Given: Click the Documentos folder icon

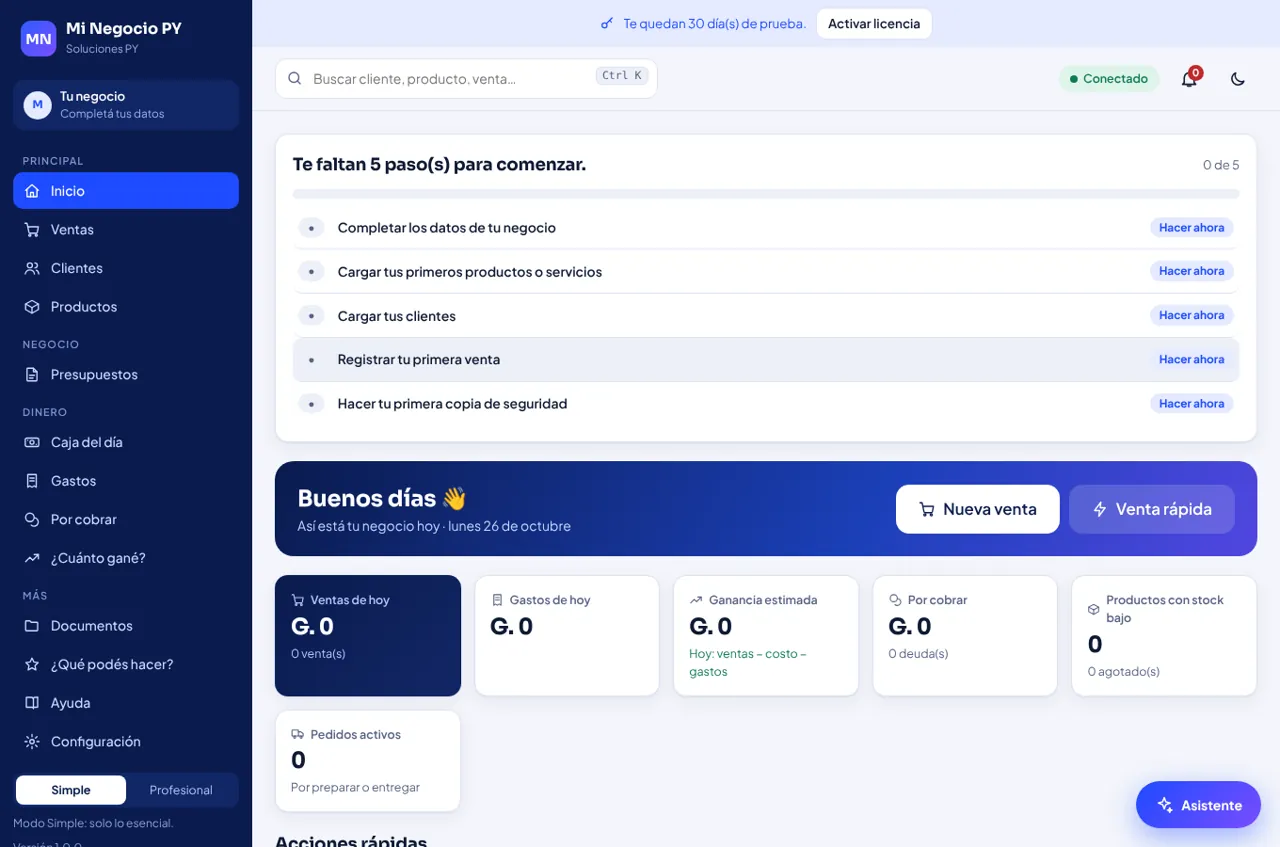Looking at the screenshot, I should (32, 626).
